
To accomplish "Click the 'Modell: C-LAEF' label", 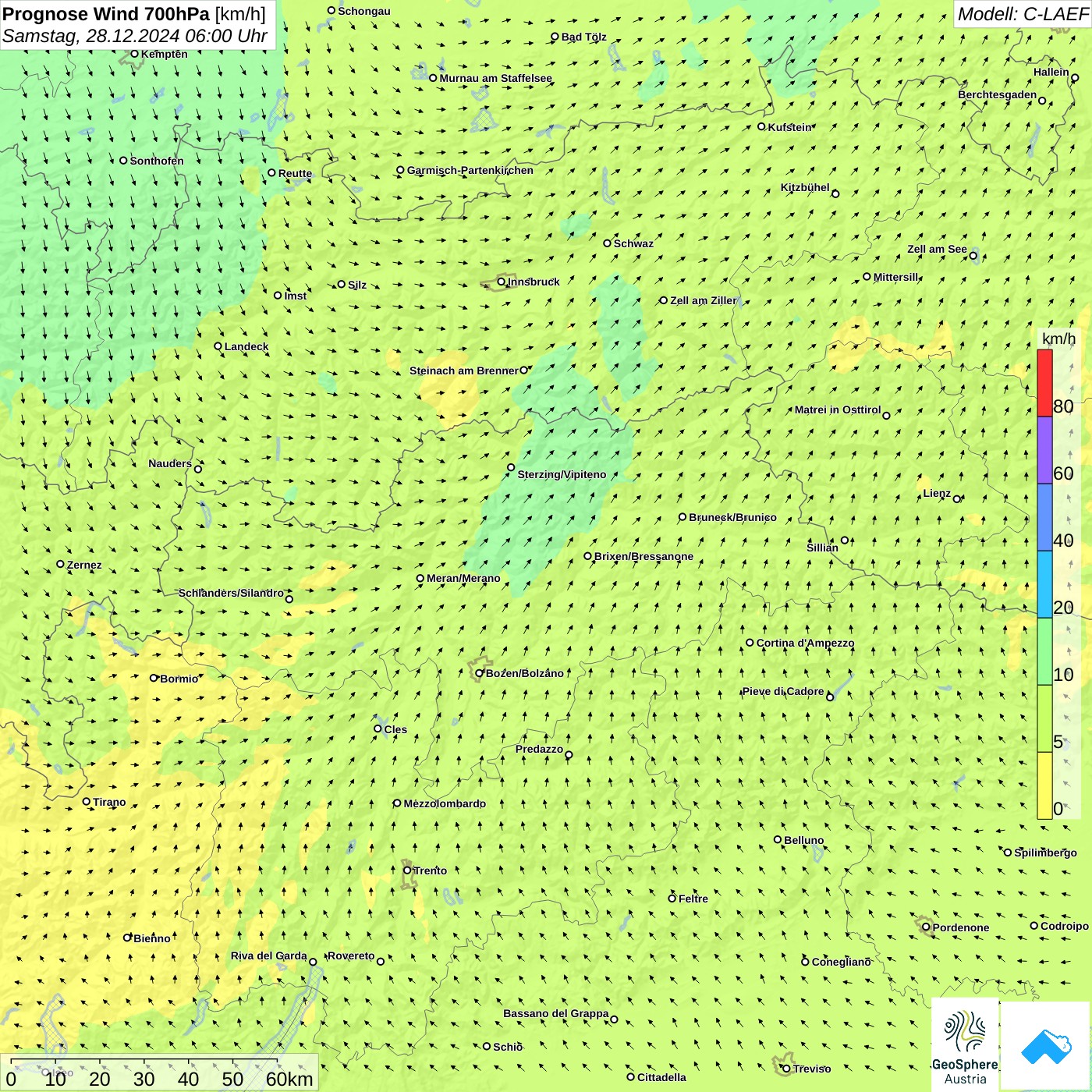I will (x=1023, y=14).
